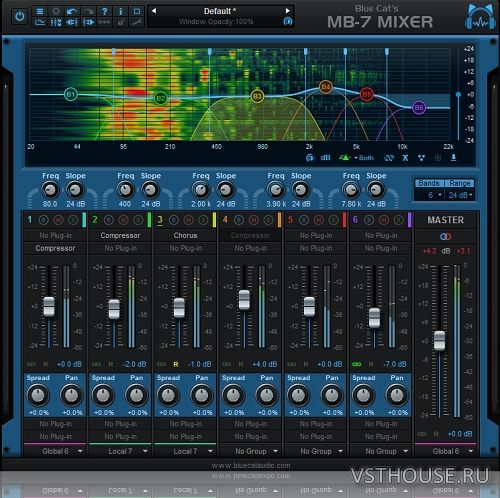Solo band 1 with S button
500x498 pixels.
click(73, 220)
